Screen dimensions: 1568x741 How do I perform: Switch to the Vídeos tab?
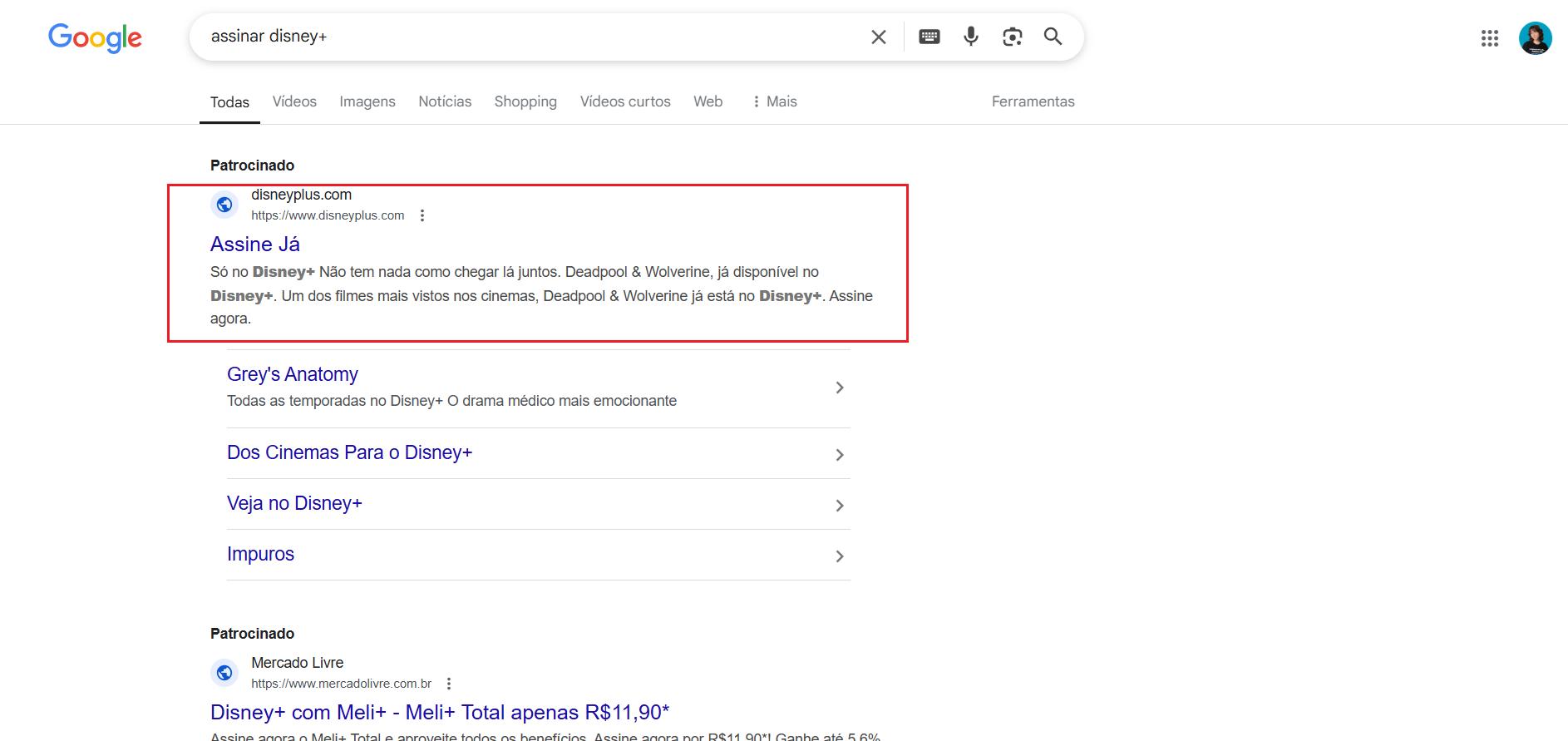point(294,101)
